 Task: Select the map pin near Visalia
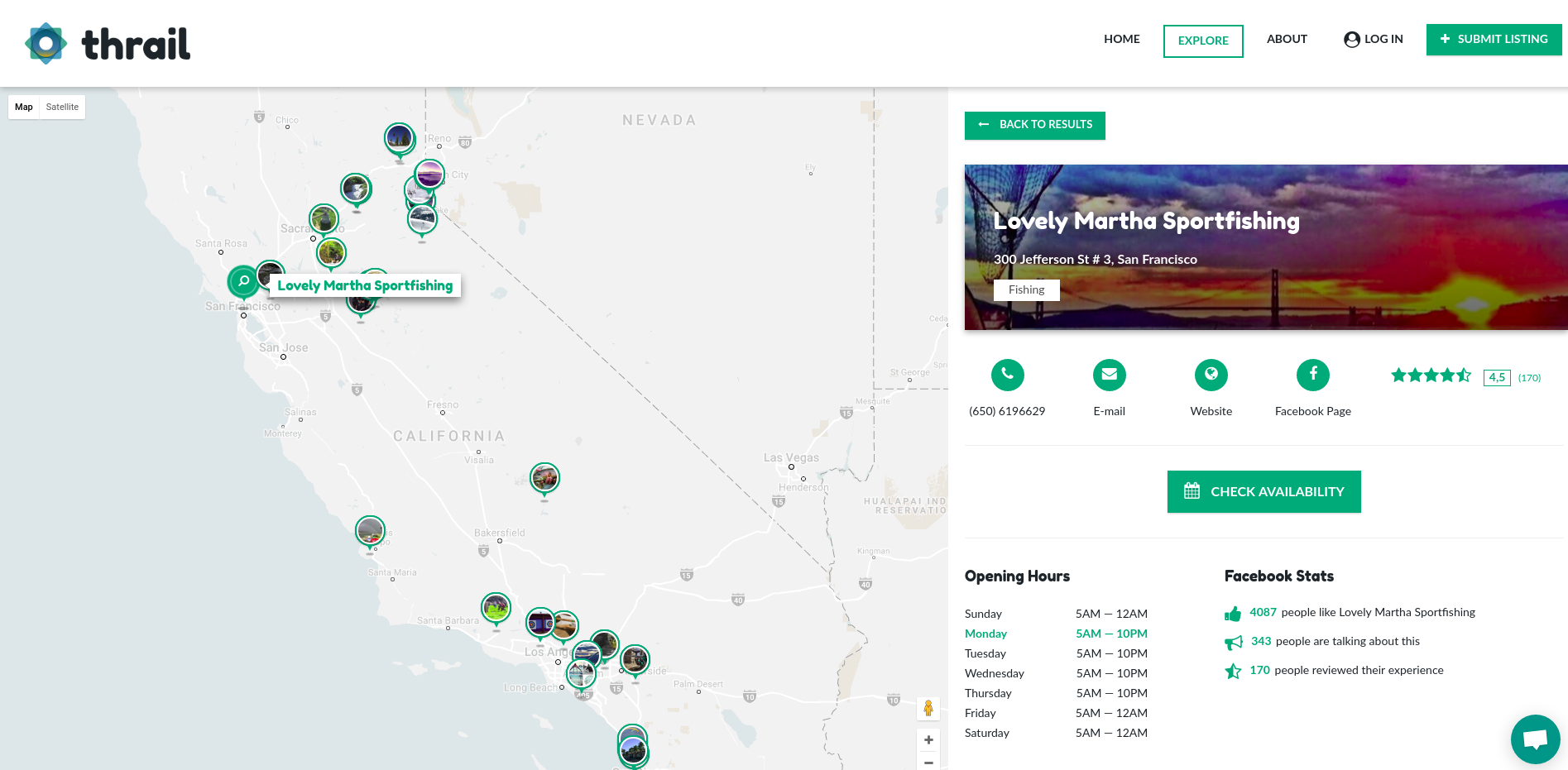[x=544, y=479]
